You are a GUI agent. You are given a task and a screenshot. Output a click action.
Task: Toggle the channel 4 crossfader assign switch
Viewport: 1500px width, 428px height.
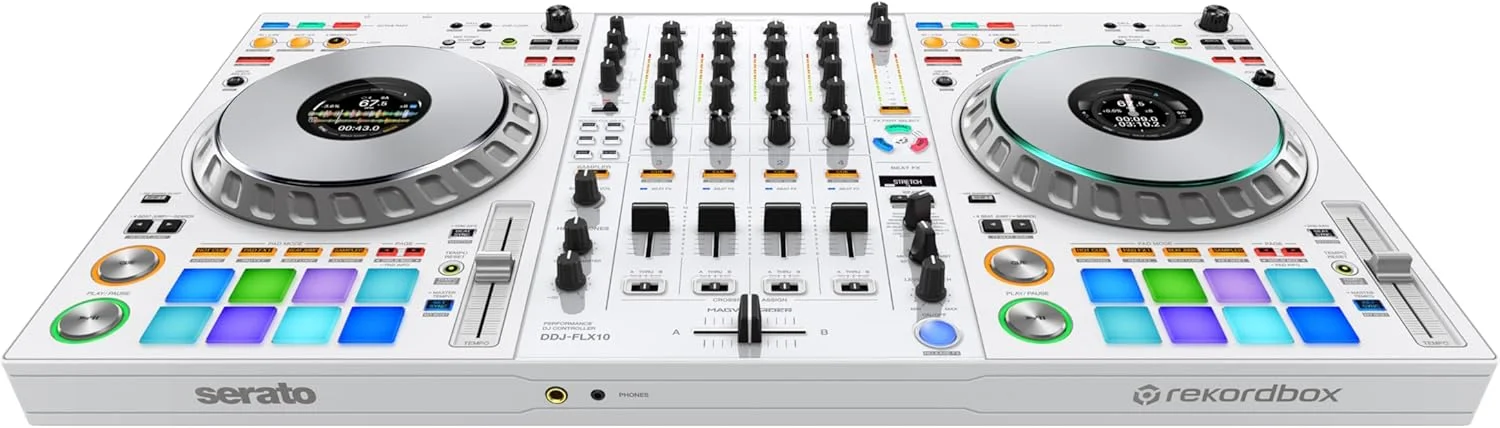tap(849, 287)
